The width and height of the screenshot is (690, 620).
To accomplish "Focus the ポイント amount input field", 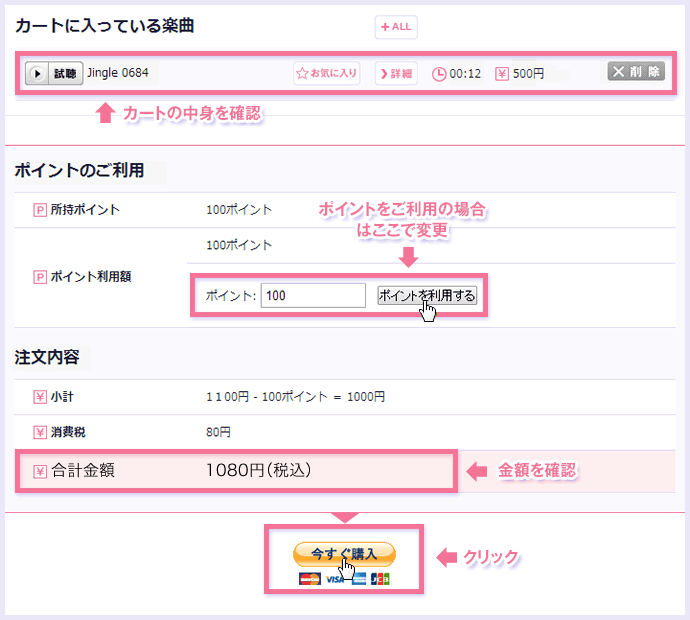I will coord(312,295).
